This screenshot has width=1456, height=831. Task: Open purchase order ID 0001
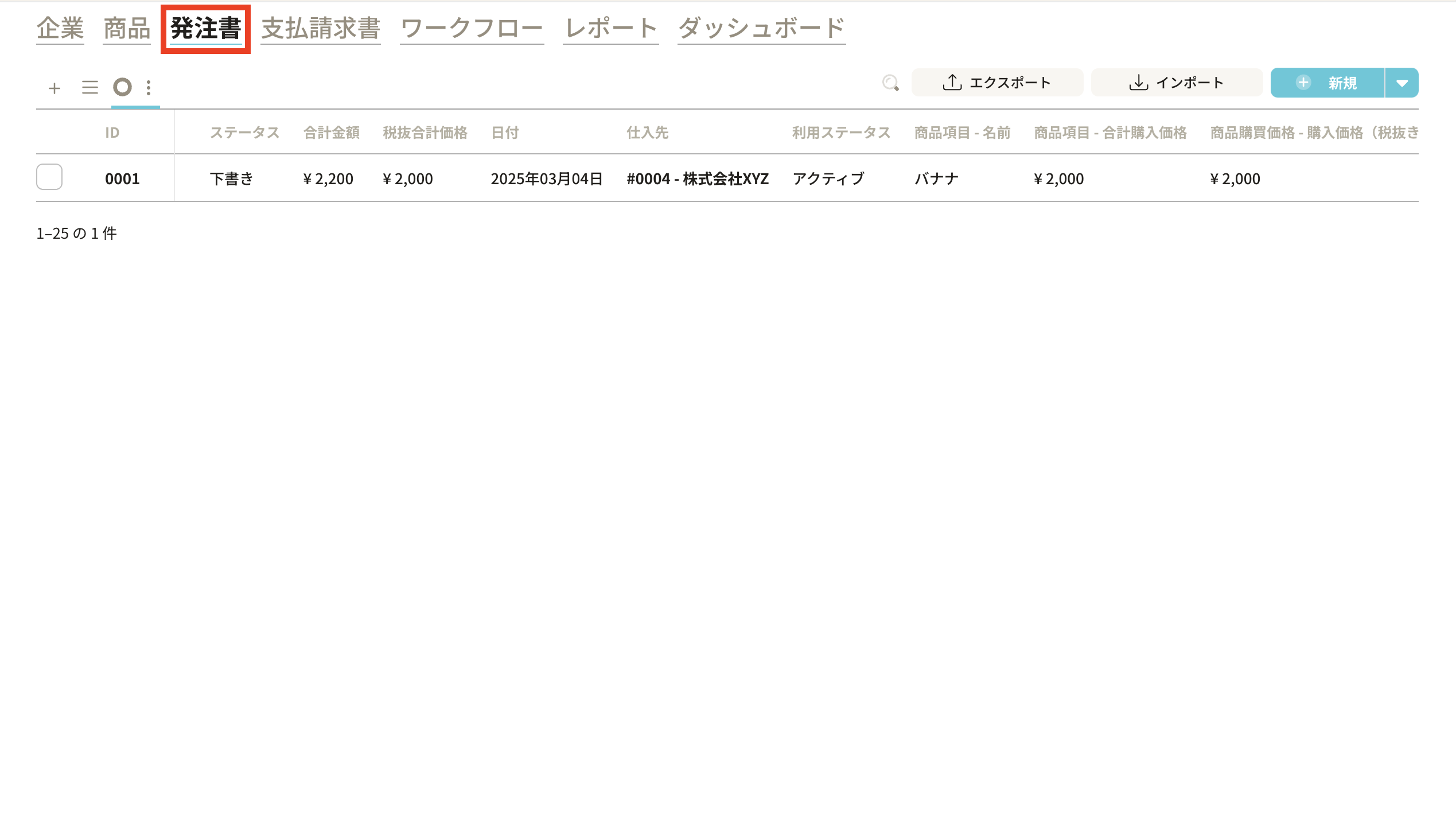coord(122,179)
